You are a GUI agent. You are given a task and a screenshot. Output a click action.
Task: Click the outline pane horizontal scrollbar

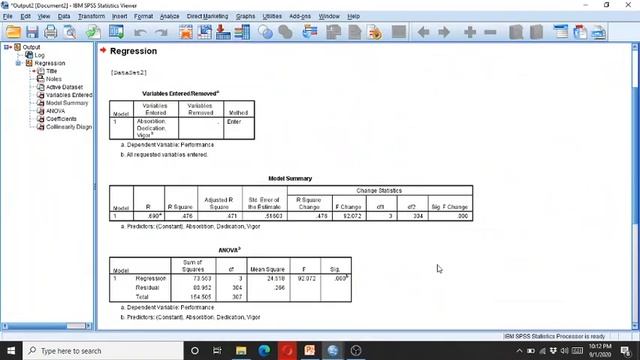(x=47, y=326)
